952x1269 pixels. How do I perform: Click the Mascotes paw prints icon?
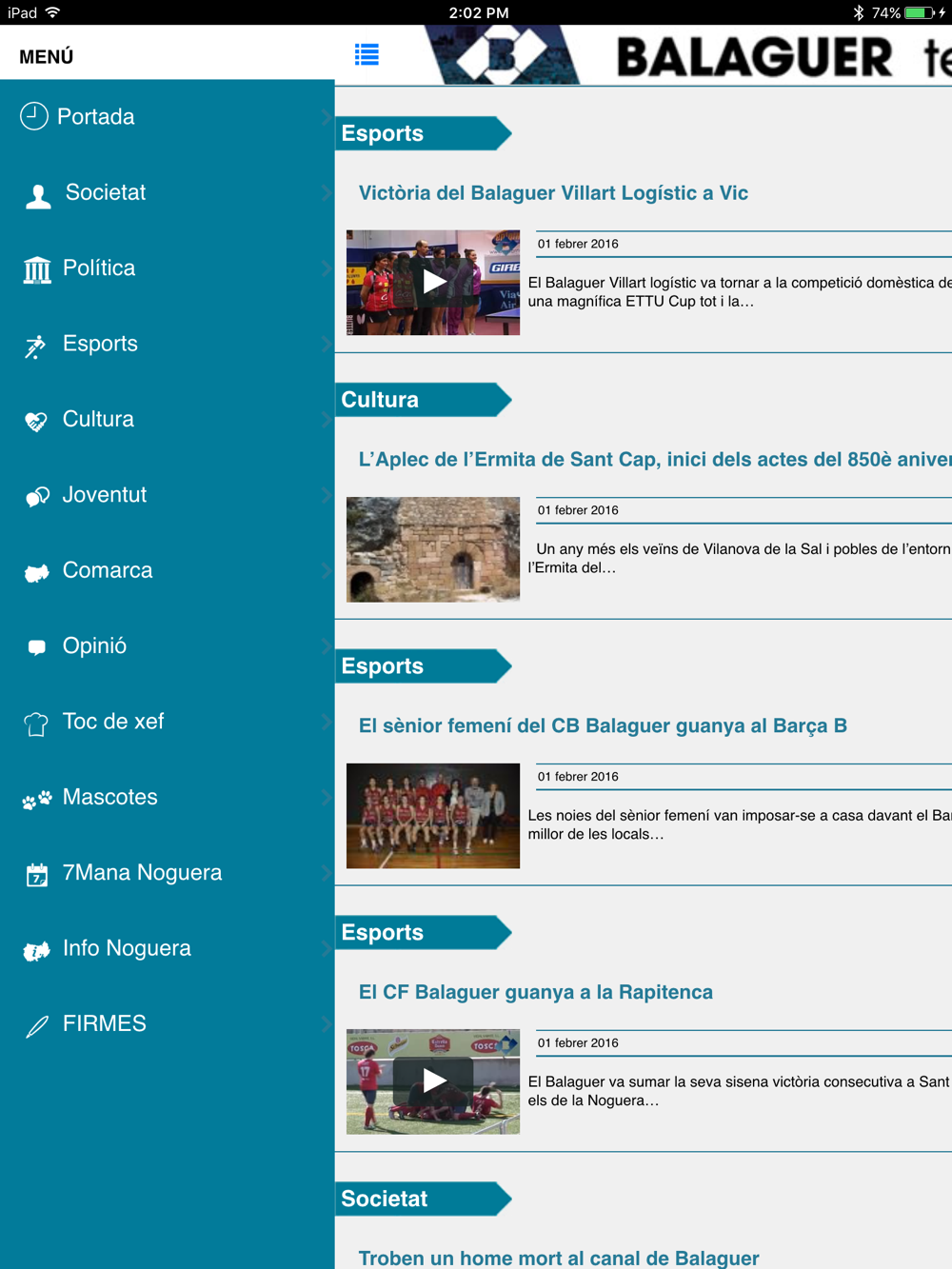pos(37,800)
